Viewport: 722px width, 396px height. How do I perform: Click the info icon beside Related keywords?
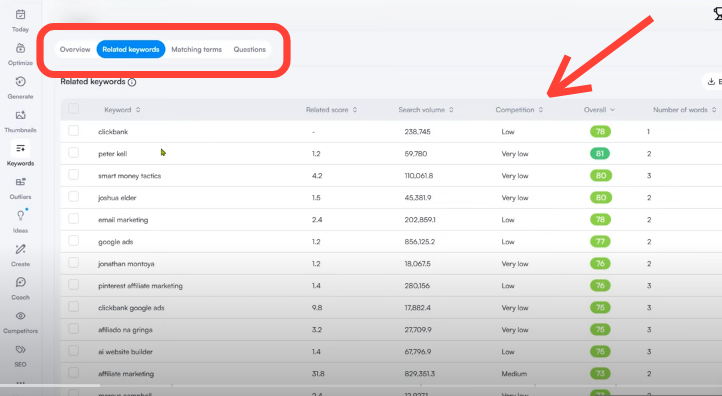(132, 82)
